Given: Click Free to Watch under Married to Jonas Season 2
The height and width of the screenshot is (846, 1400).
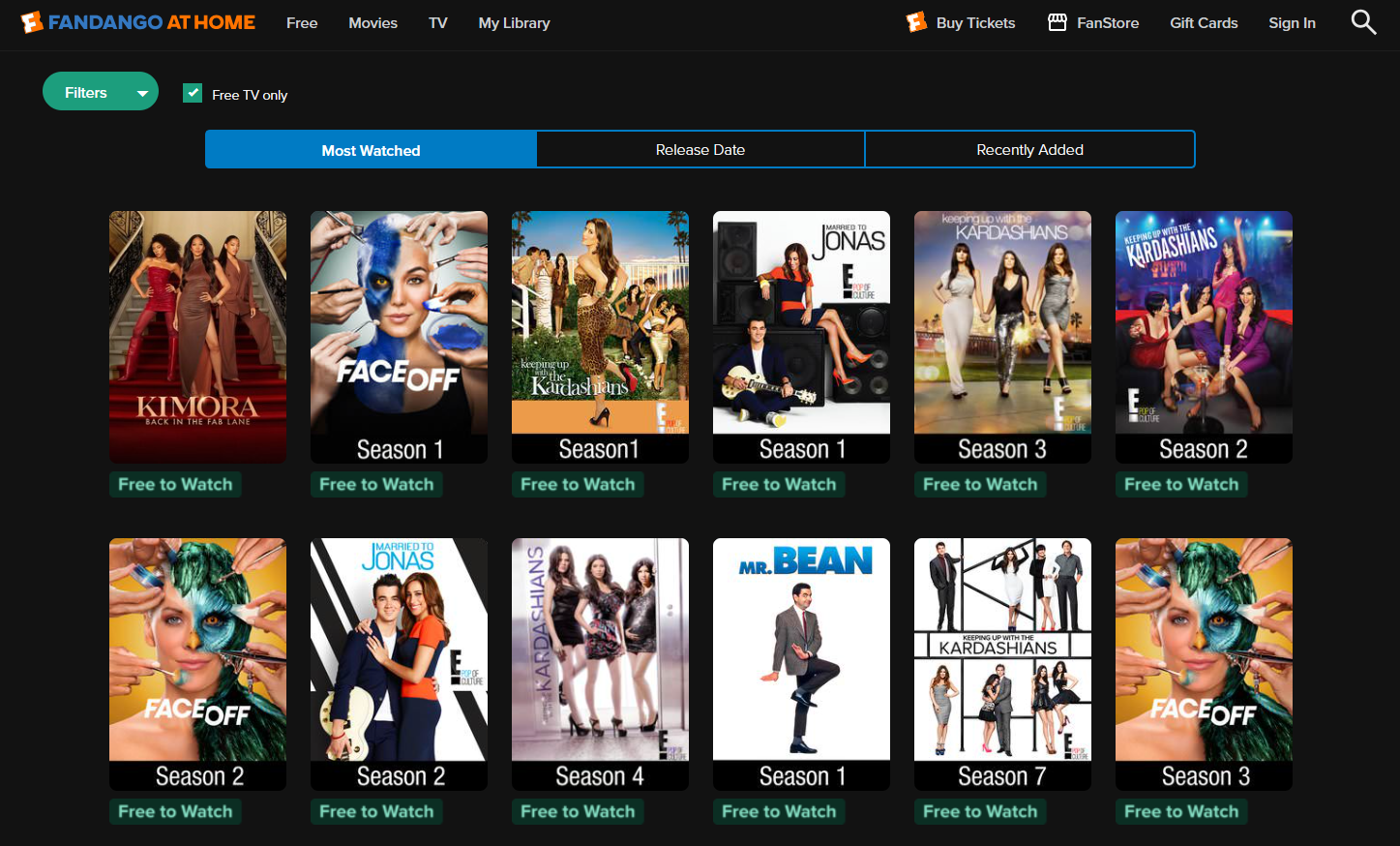Looking at the screenshot, I should pos(376,811).
